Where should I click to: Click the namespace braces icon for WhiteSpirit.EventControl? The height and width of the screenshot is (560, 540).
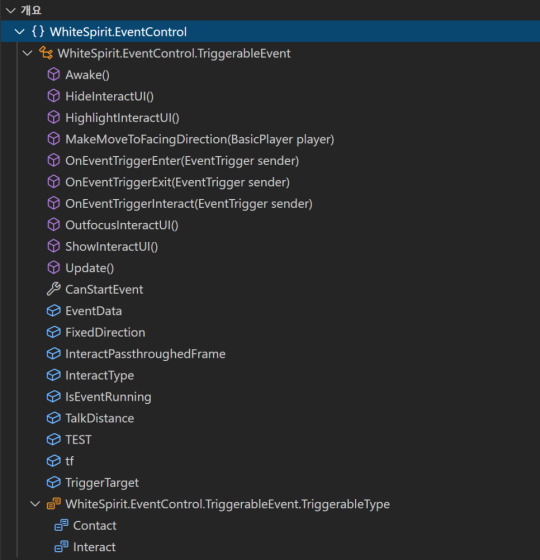click(38, 31)
